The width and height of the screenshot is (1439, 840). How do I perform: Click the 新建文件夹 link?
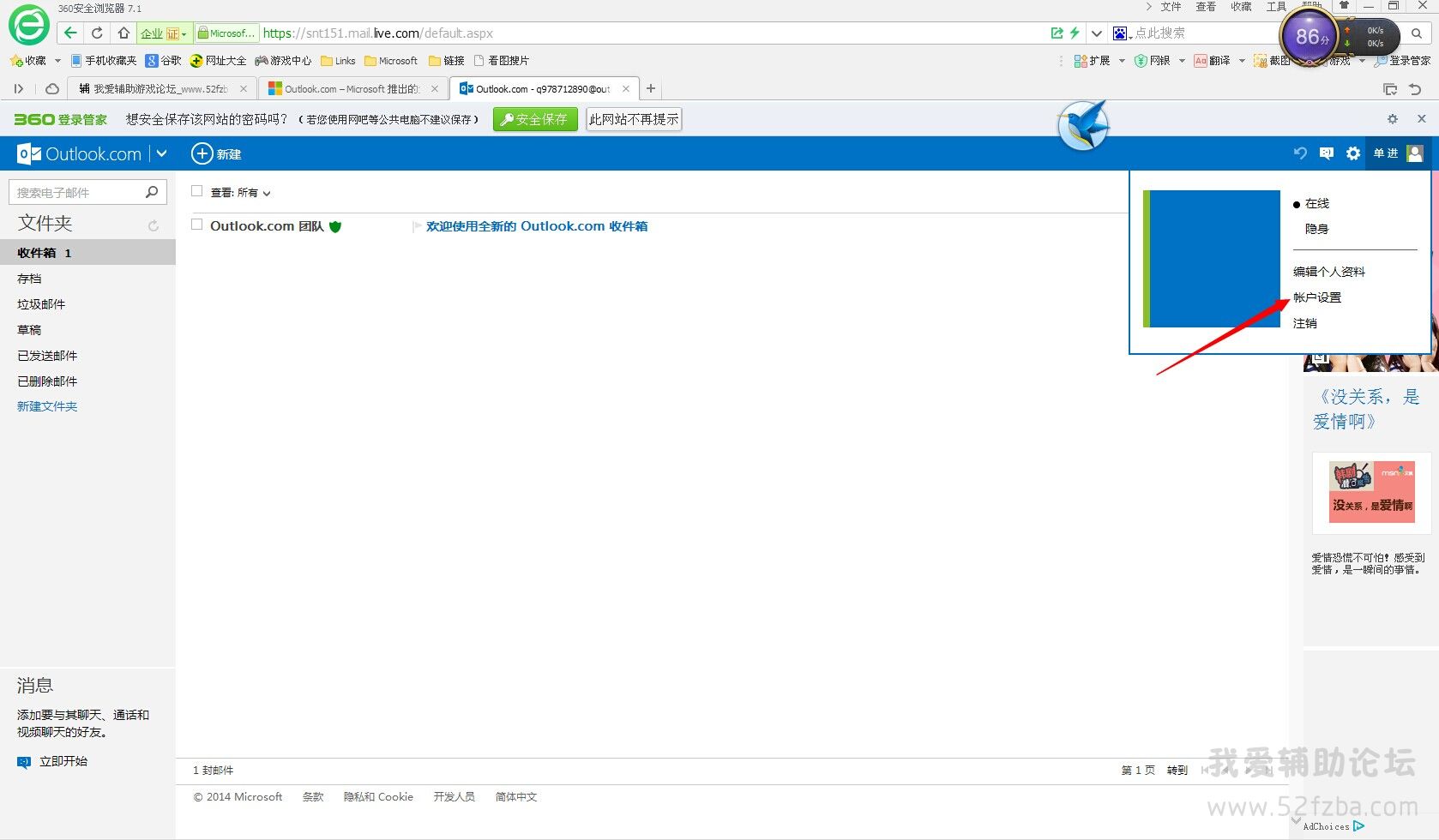click(x=47, y=406)
